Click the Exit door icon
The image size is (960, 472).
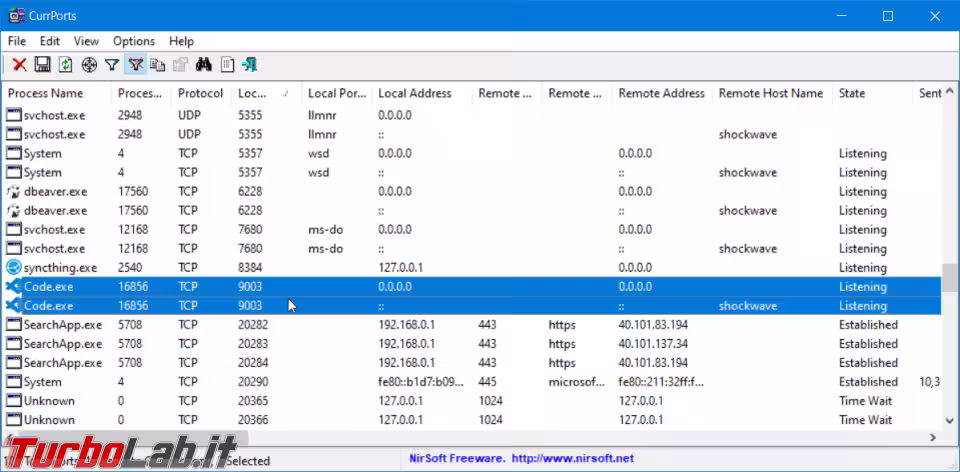pyautogui.click(x=250, y=64)
